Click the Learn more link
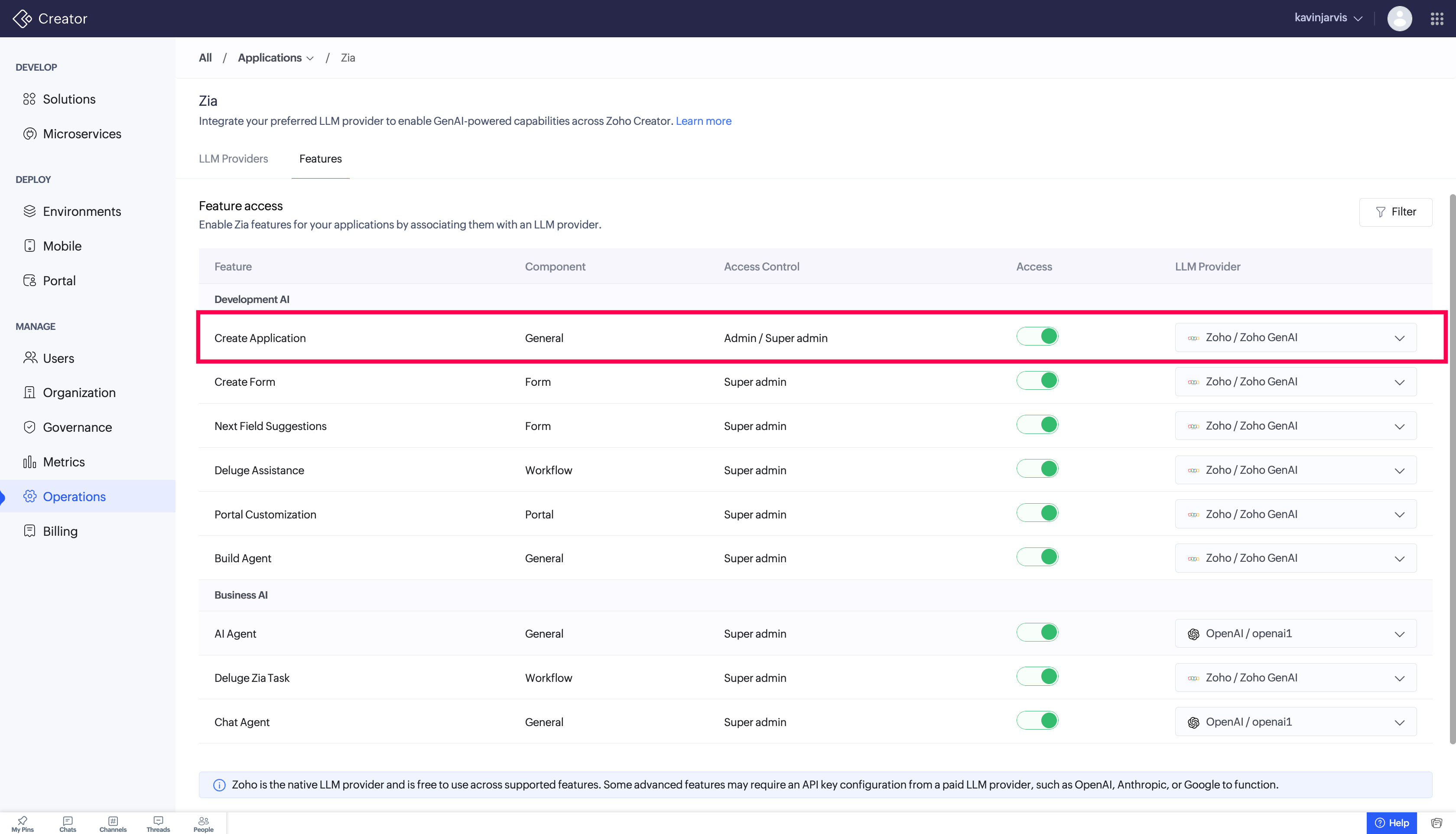 click(703, 121)
